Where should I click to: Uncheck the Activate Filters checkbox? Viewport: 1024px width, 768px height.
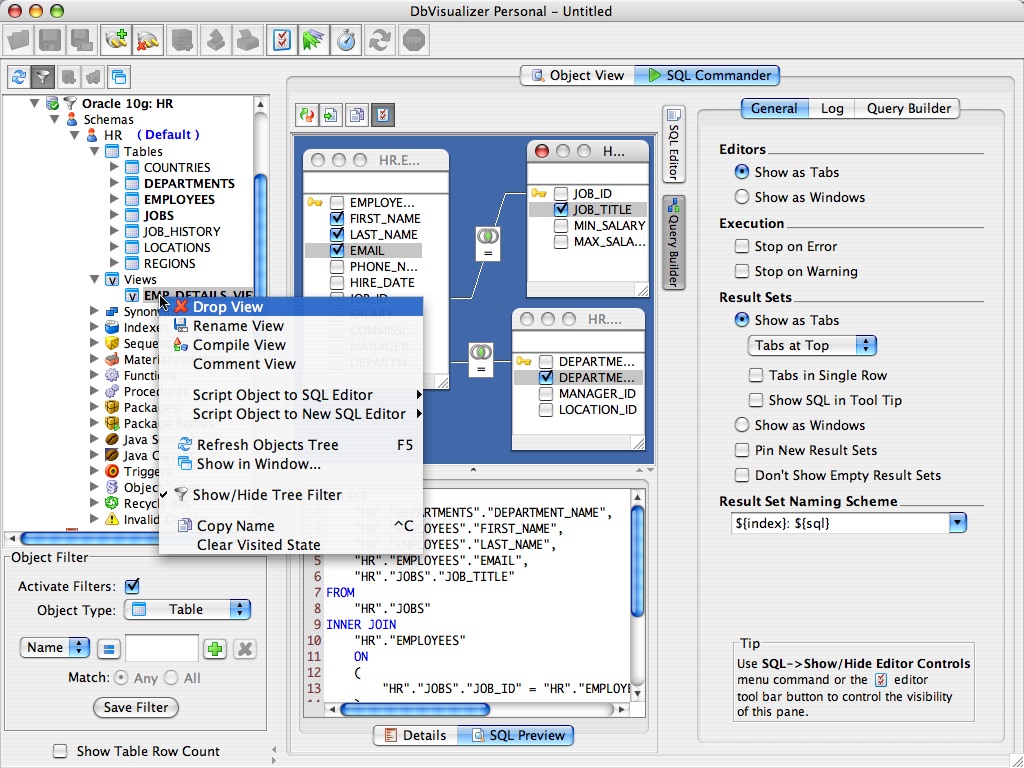coord(132,586)
